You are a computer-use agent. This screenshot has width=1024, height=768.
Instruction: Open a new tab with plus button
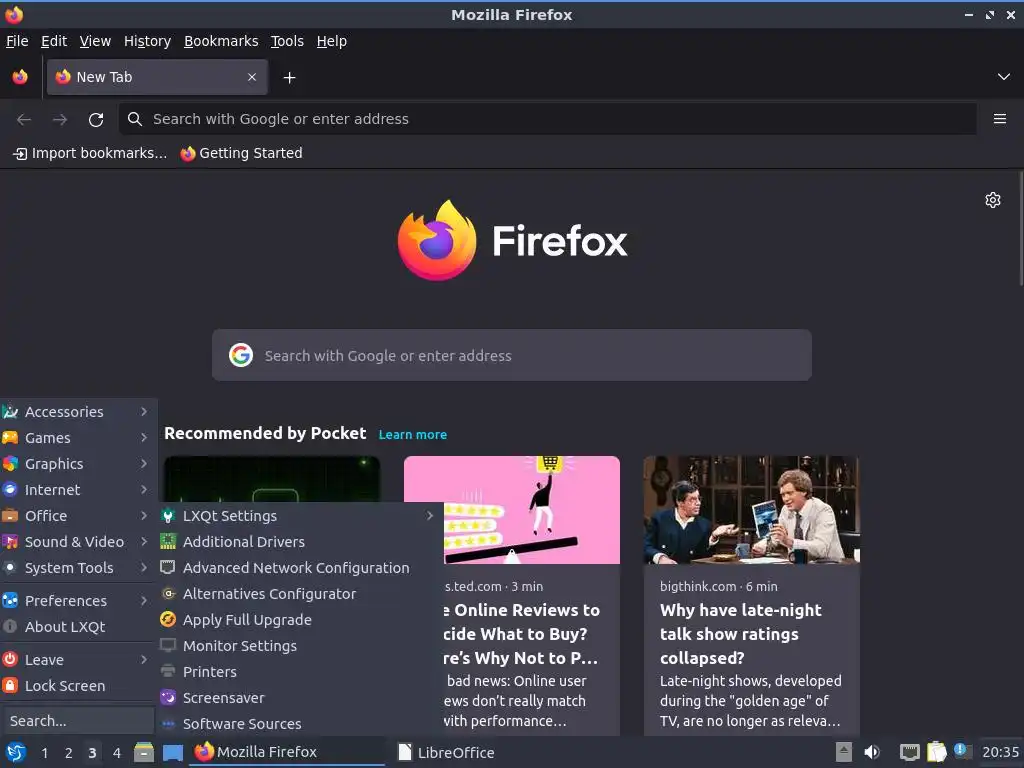coord(289,78)
